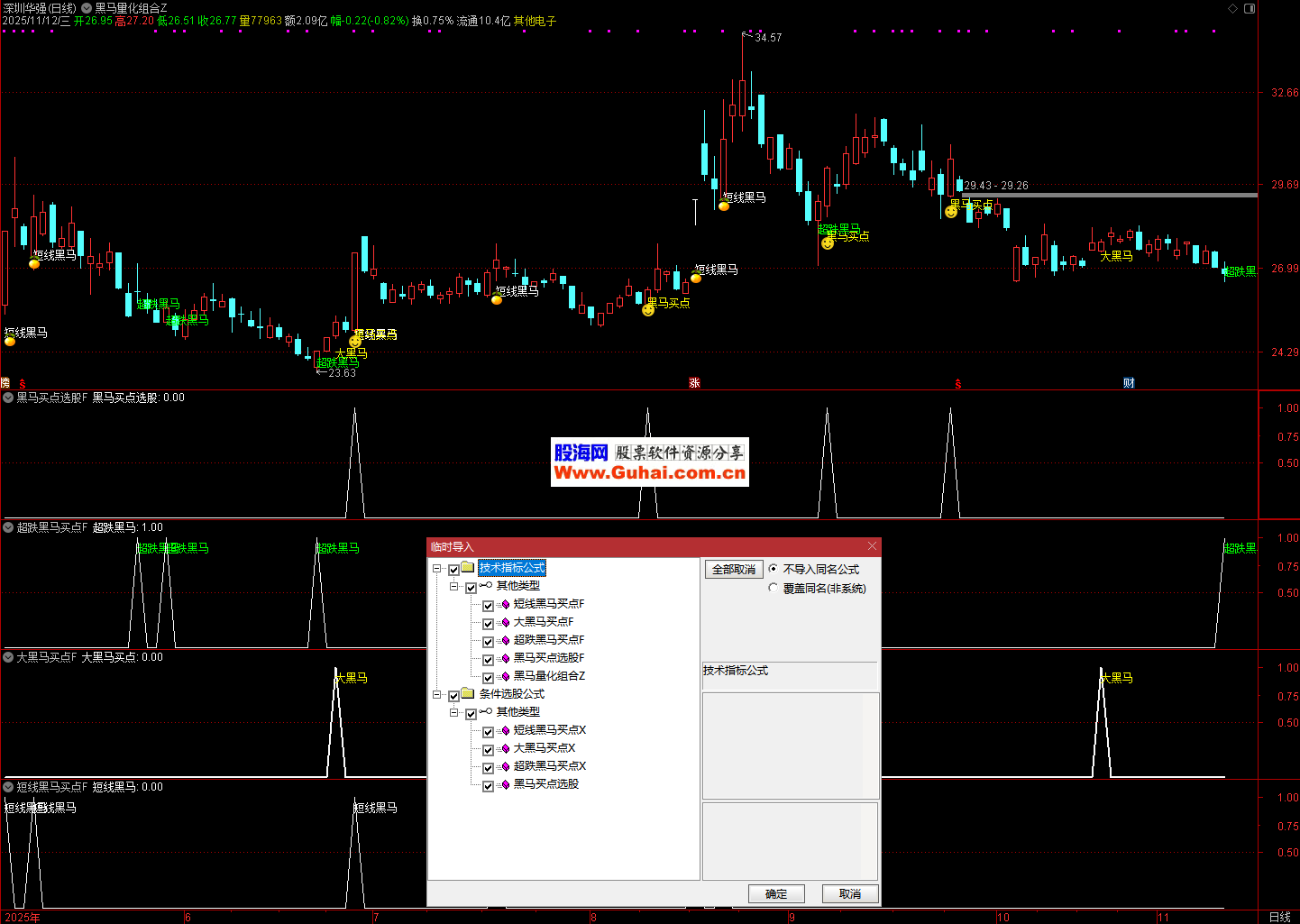Image resolution: width=1300 pixels, height=924 pixels.
Task: Click the red 涨 marker icon on the chart
Action: 694,383
